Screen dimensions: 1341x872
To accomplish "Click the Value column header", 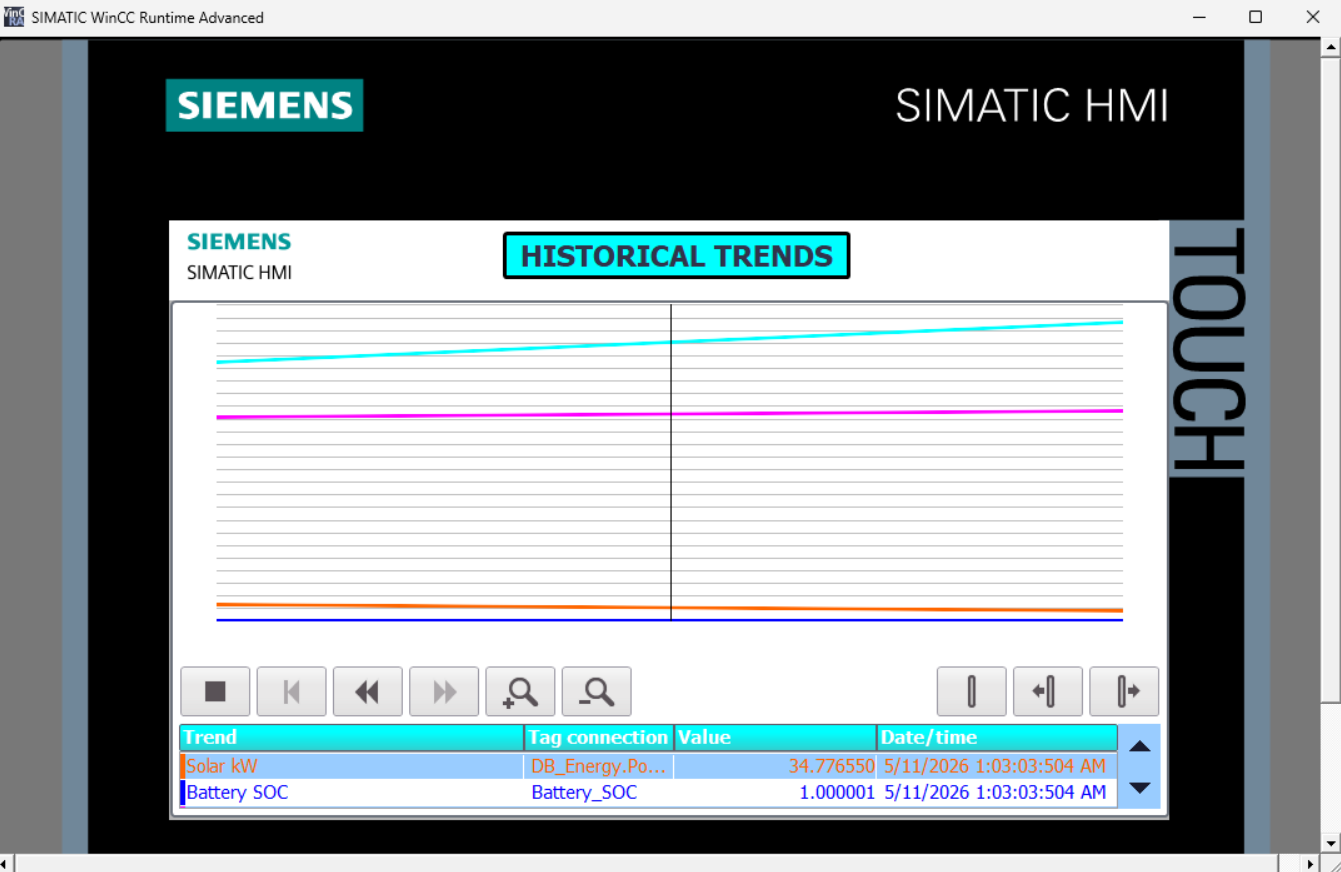I will coord(775,738).
